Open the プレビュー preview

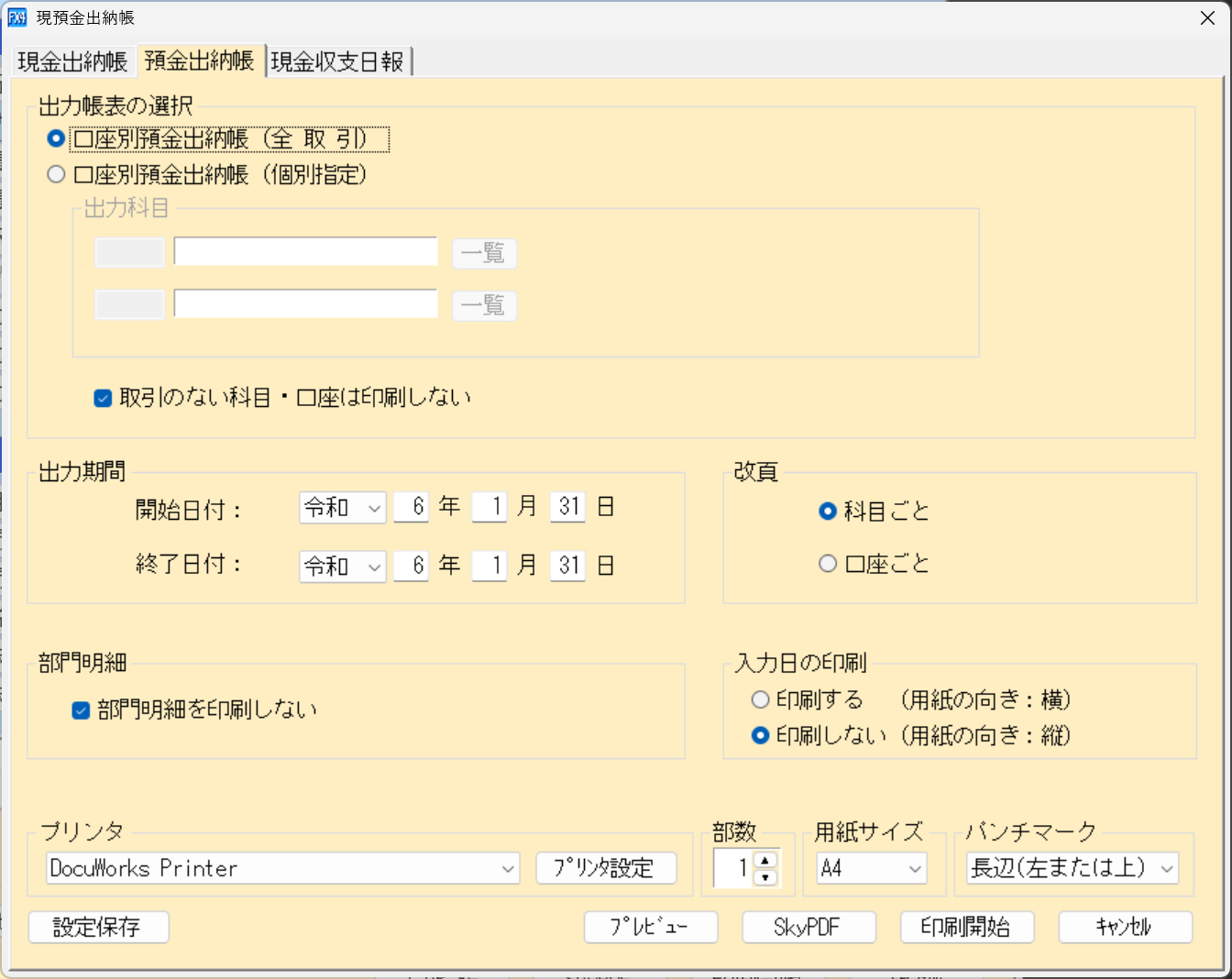651,927
